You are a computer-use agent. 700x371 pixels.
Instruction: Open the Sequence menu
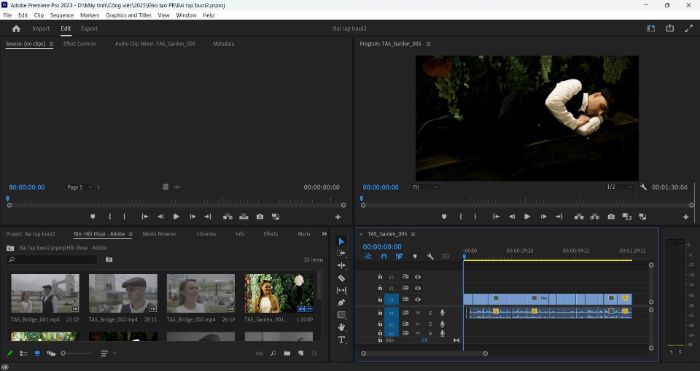click(62, 15)
